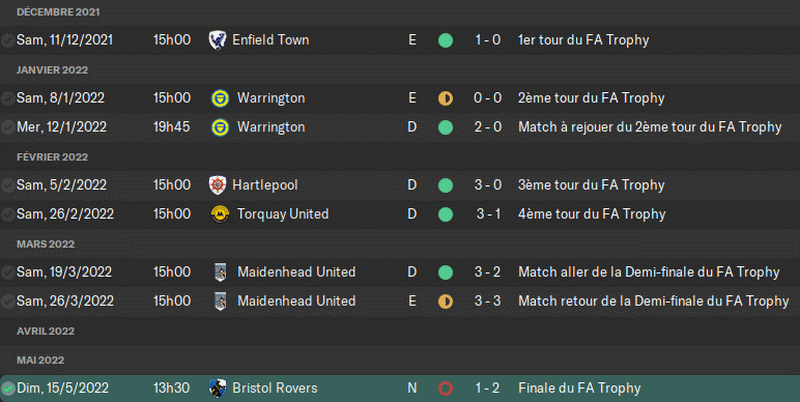Click the Torquay United crest icon
800x402 pixels.
(218, 214)
